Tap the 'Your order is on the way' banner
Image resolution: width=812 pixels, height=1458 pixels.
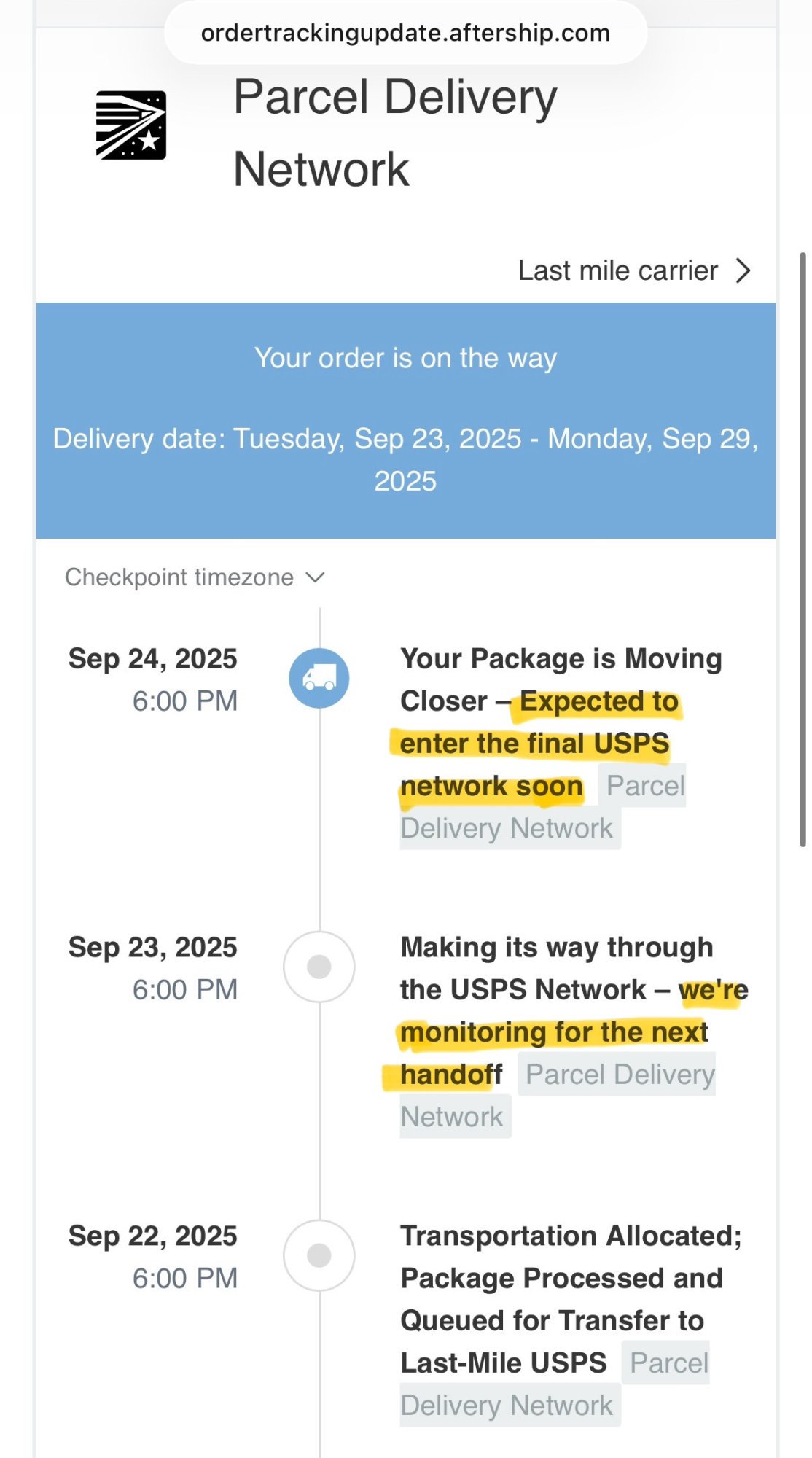click(x=405, y=358)
